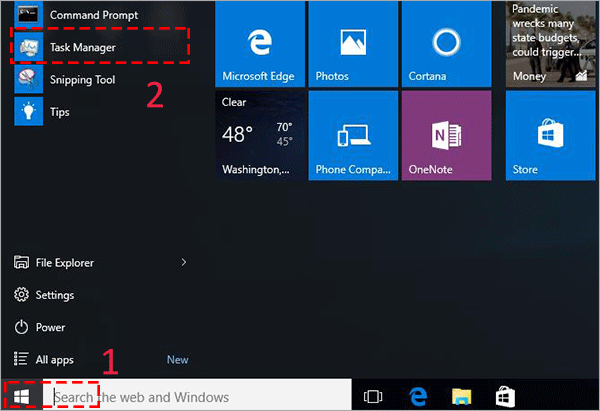Open the Snipping Tool icon
600x411 pixels.
(28, 79)
